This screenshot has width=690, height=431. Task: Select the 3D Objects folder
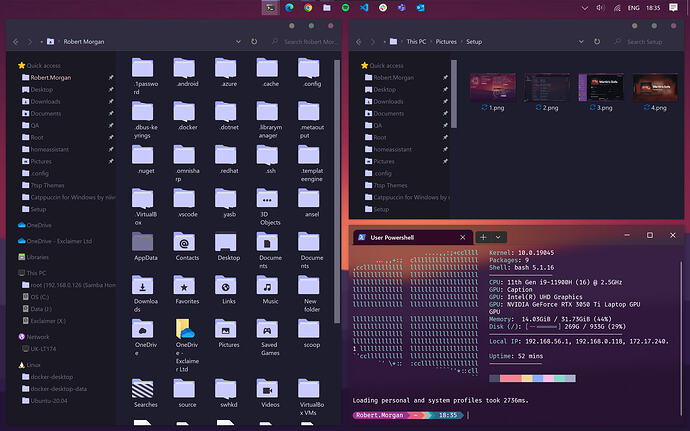268,207
